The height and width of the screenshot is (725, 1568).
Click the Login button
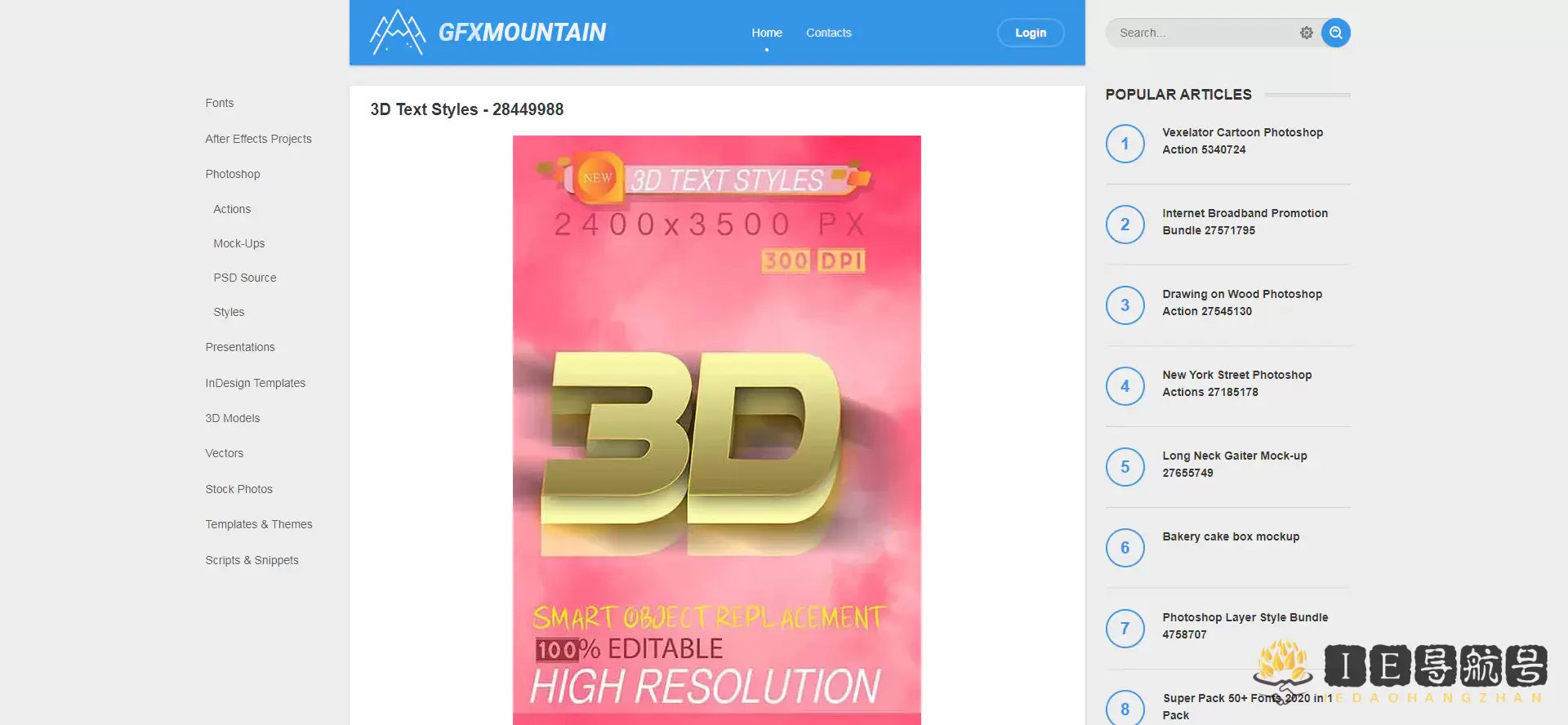[x=1031, y=33]
